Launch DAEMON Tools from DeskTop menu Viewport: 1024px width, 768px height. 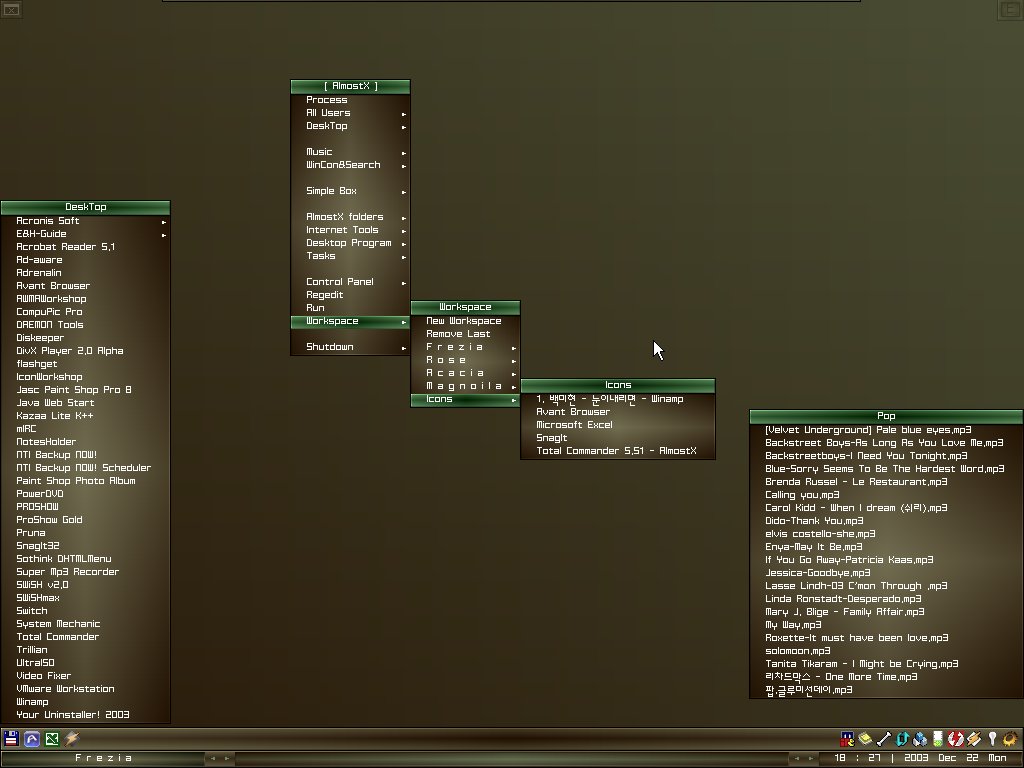(50, 325)
